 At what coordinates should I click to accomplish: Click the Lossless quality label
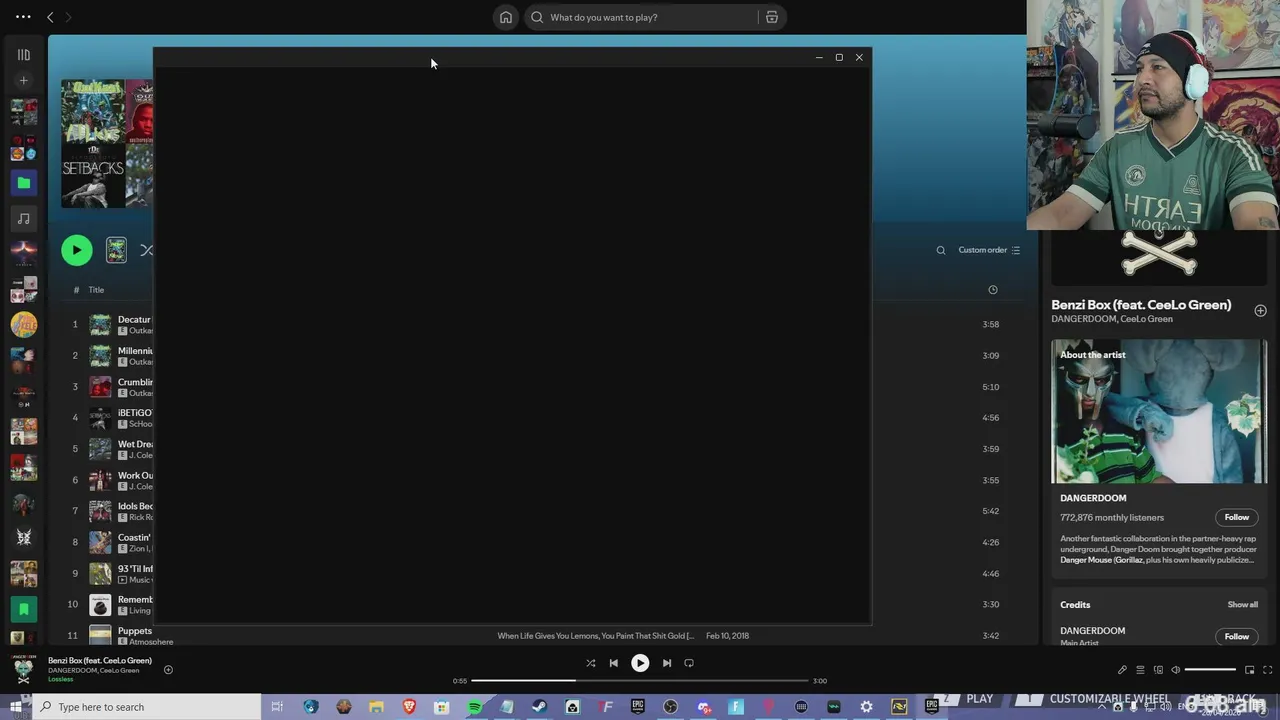coord(61,680)
